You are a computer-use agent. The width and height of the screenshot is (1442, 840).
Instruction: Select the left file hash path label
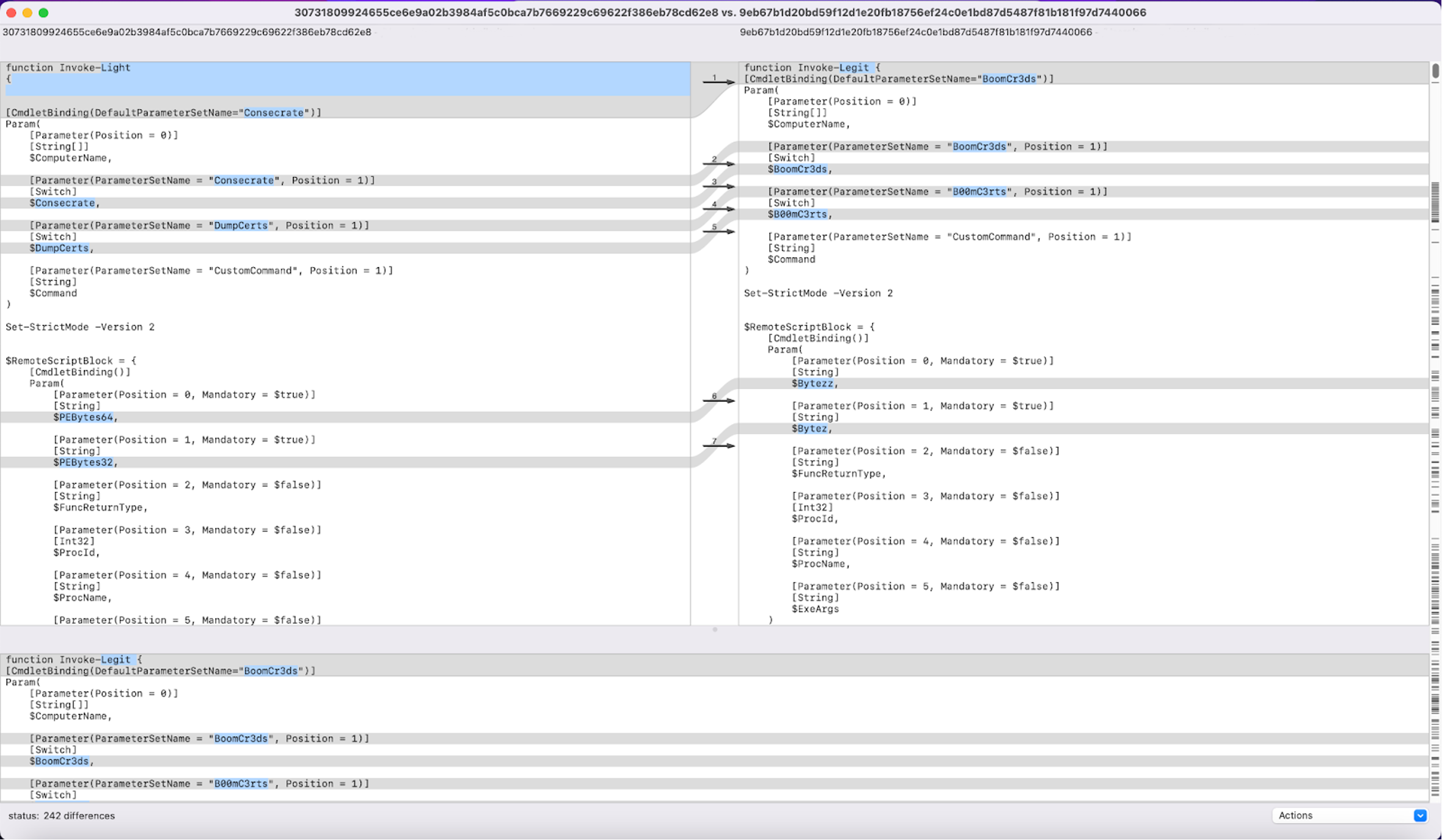[187, 32]
